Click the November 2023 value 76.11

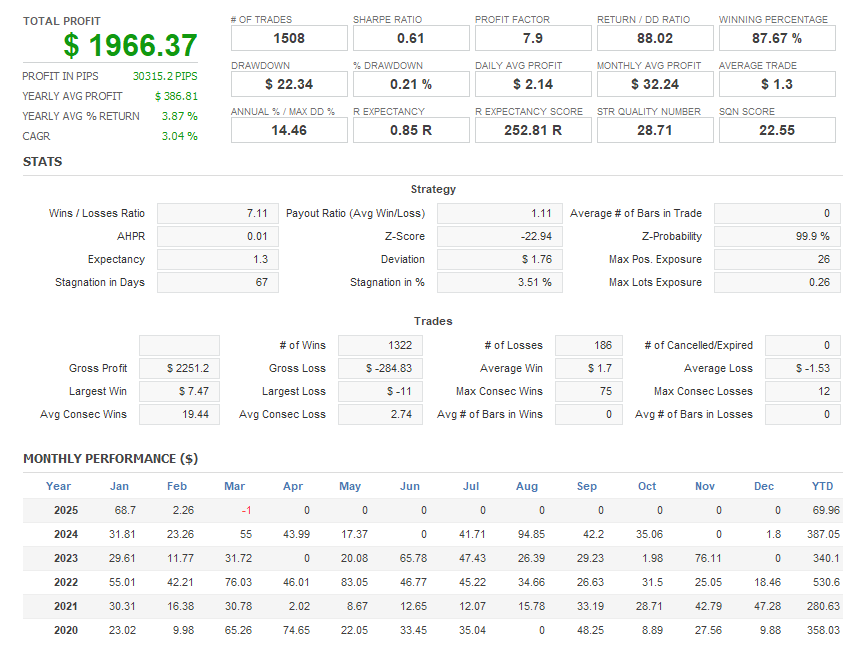709,558
